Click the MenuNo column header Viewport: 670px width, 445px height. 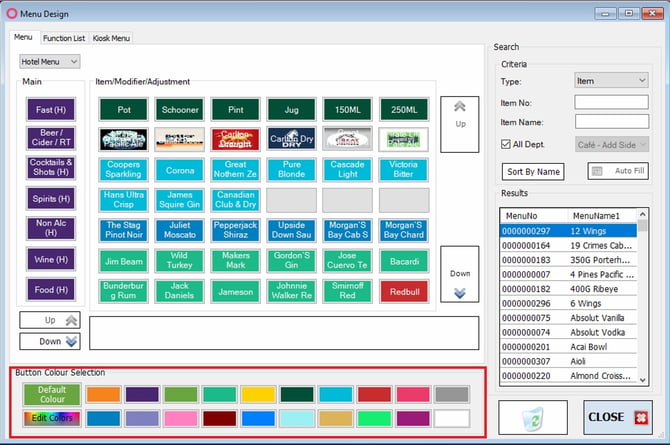(534, 215)
